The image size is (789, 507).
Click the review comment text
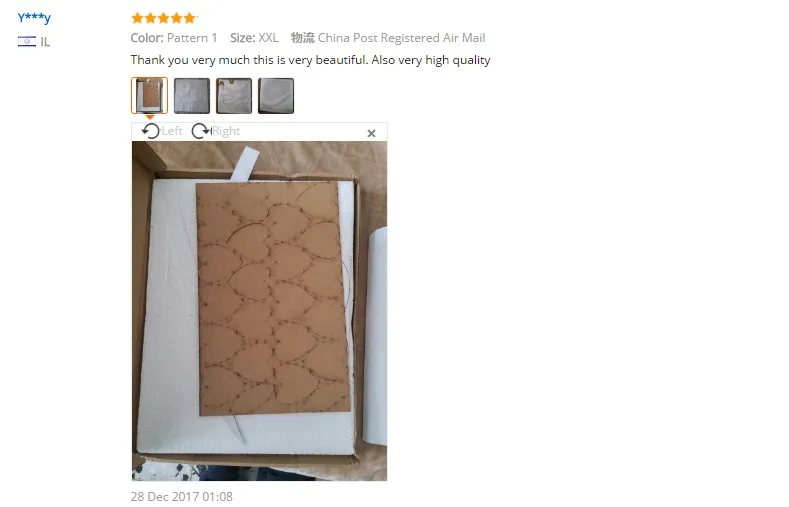pos(310,60)
